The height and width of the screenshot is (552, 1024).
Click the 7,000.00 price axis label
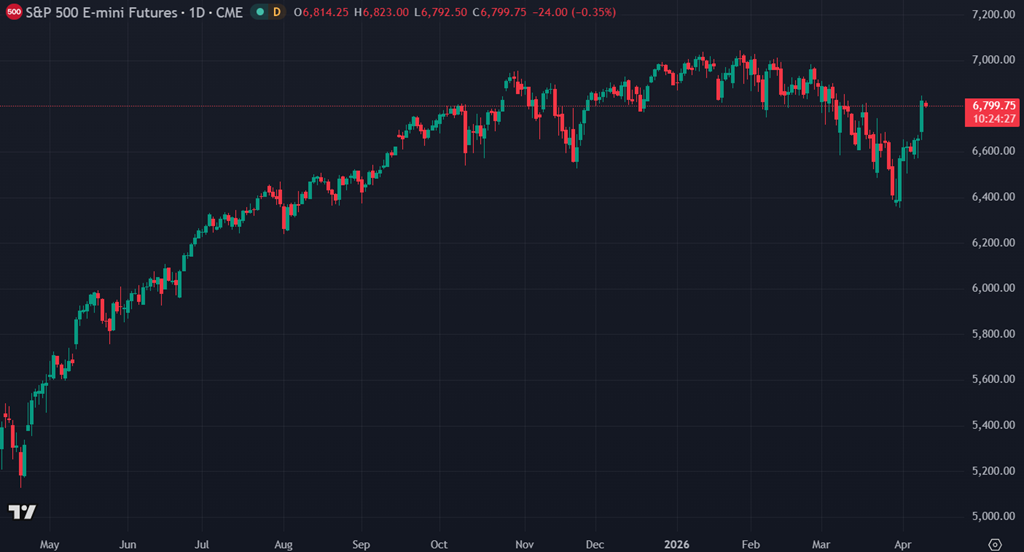(x=993, y=60)
